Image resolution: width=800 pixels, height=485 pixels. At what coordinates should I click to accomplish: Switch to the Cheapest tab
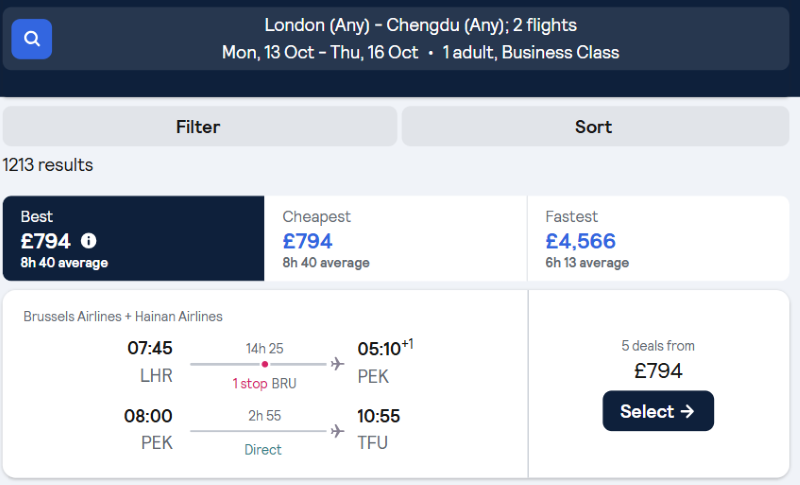point(396,238)
